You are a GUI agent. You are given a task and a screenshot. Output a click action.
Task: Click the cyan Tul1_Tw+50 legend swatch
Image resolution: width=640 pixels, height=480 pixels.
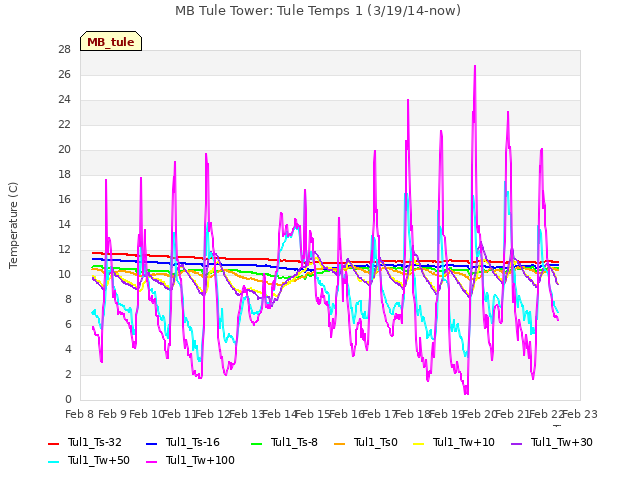(x=54, y=461)
